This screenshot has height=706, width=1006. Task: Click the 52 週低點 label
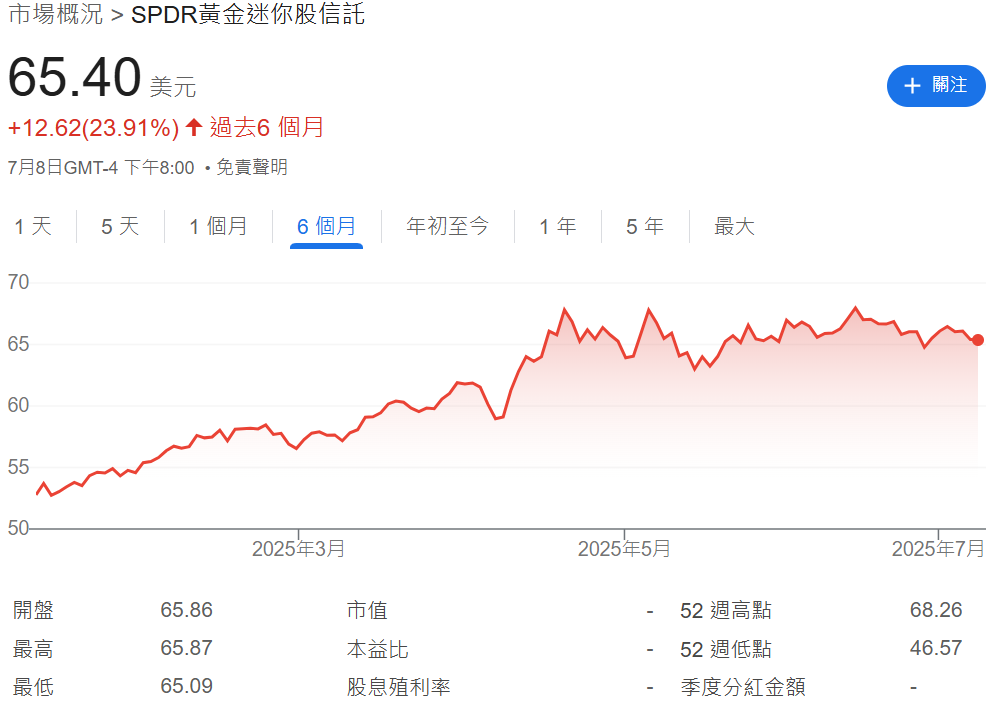[x=726, y=649]
